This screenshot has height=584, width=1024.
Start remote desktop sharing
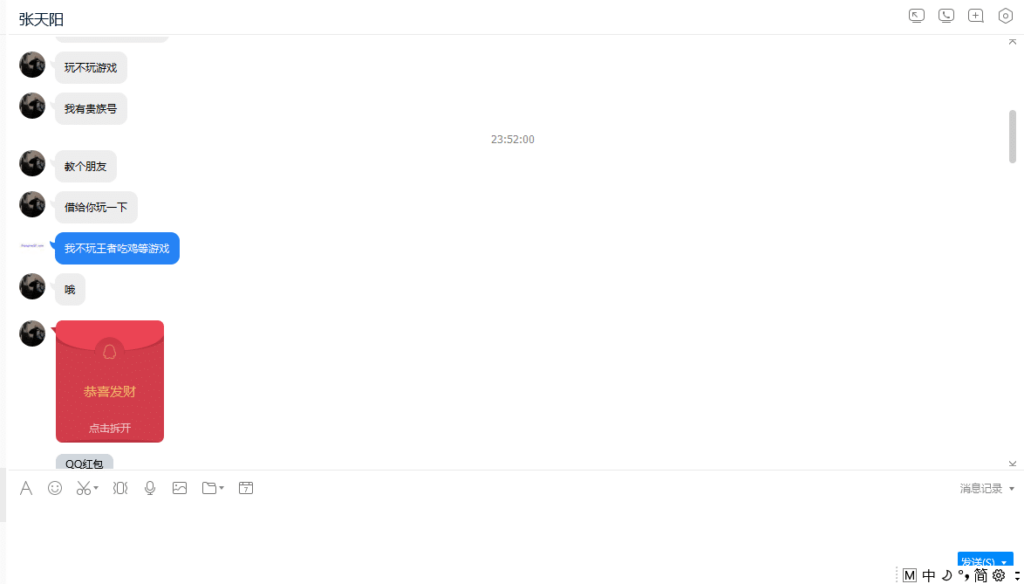point(917,16)
